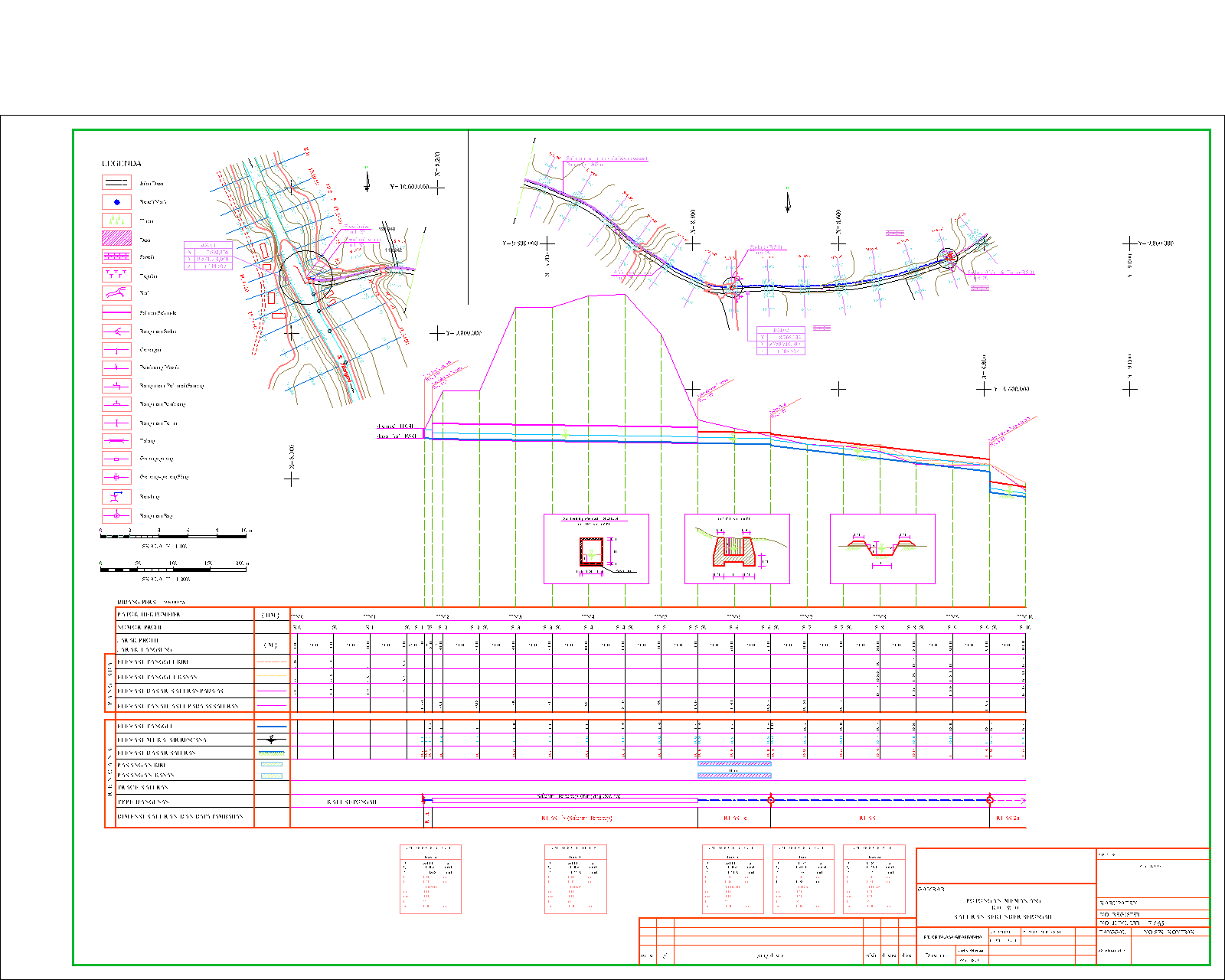Click the PASANGAN KIRI hatch sample swatch
The height and width of the screenshot is (980, 1225).
click(272, 764)
